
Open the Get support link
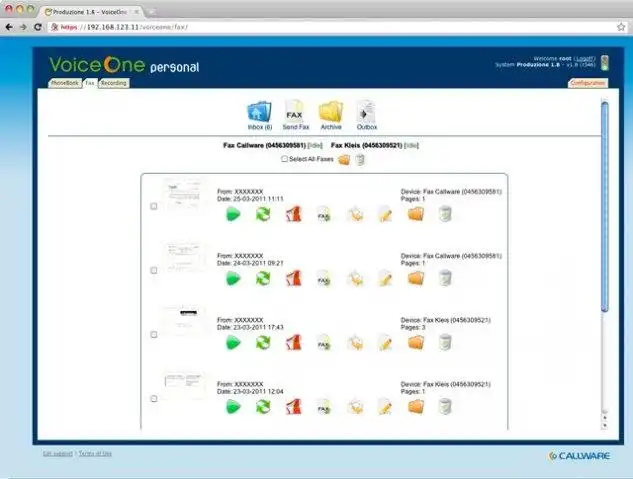[x=58, y=454]
